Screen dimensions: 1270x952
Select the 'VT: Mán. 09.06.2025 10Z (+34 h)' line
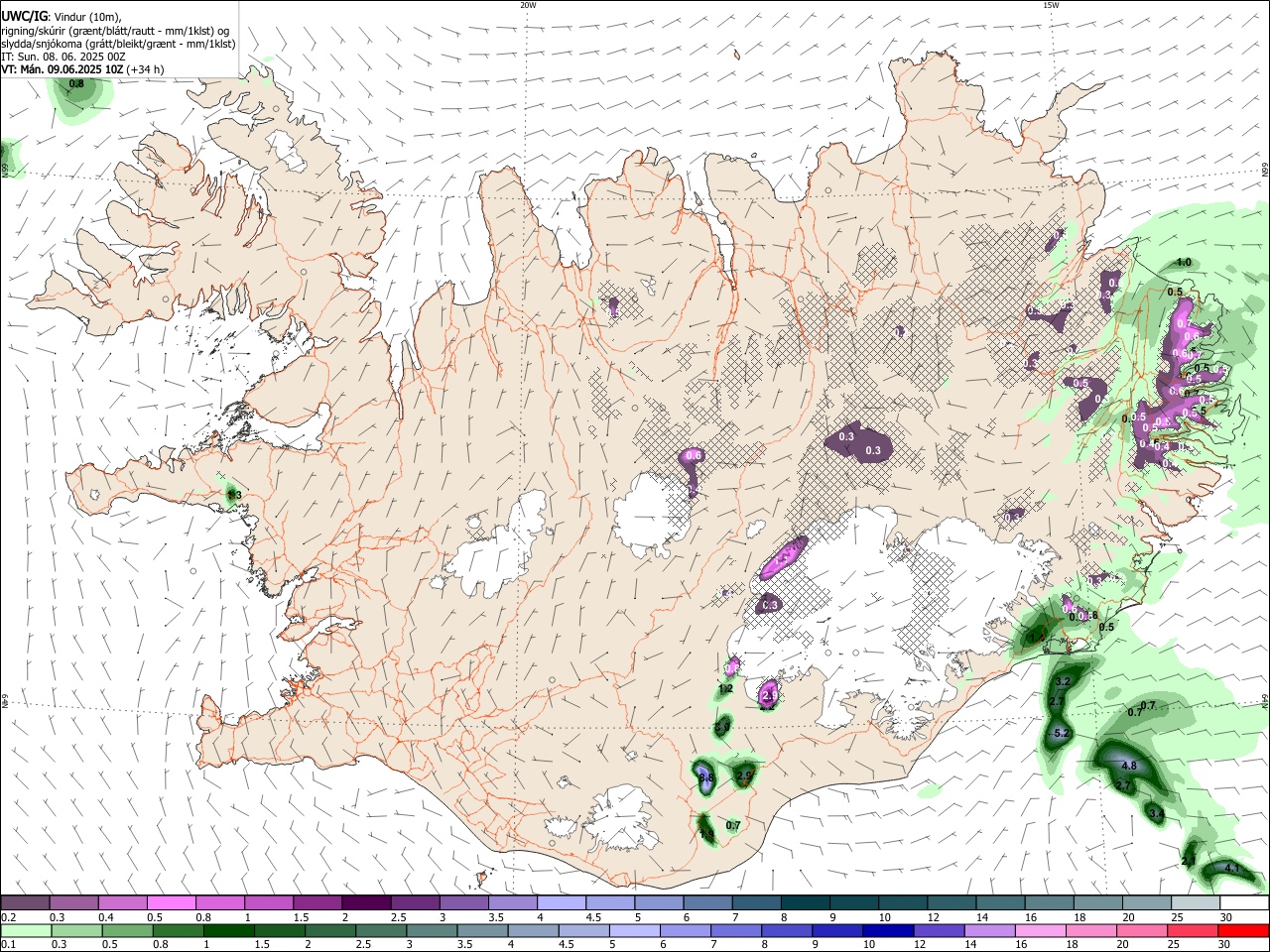82,69
